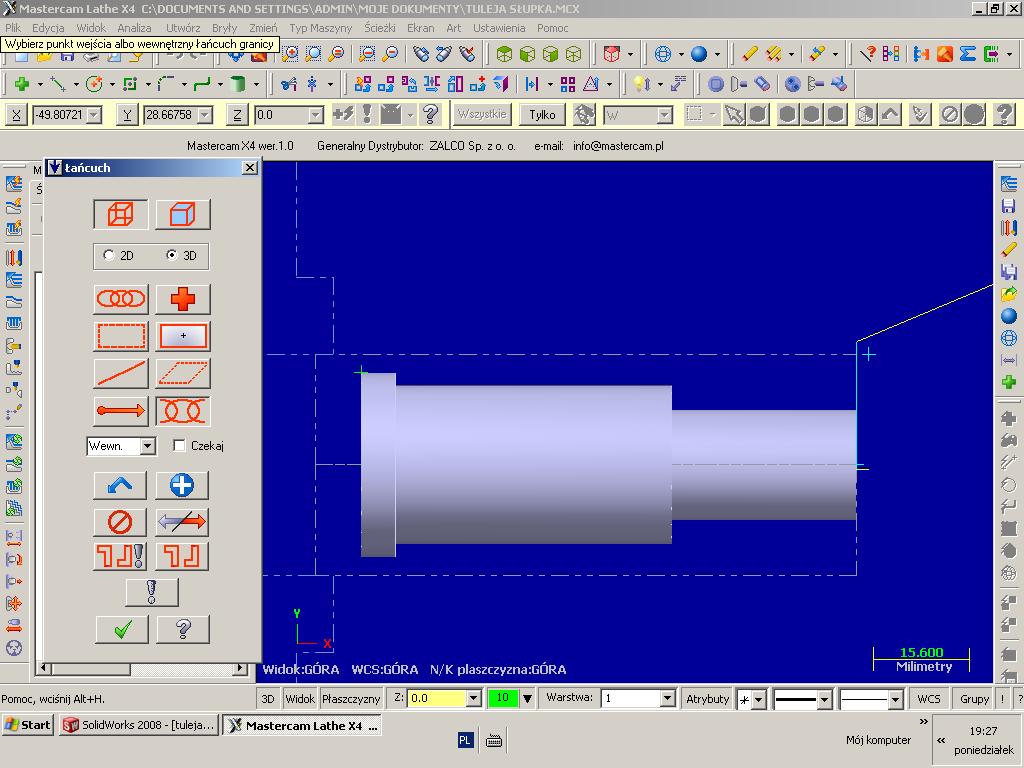Screen dimensions: 1024x768
Task: Click the blue shaded sphere icon
Action: pyautogui.click(x=699, y=54)
